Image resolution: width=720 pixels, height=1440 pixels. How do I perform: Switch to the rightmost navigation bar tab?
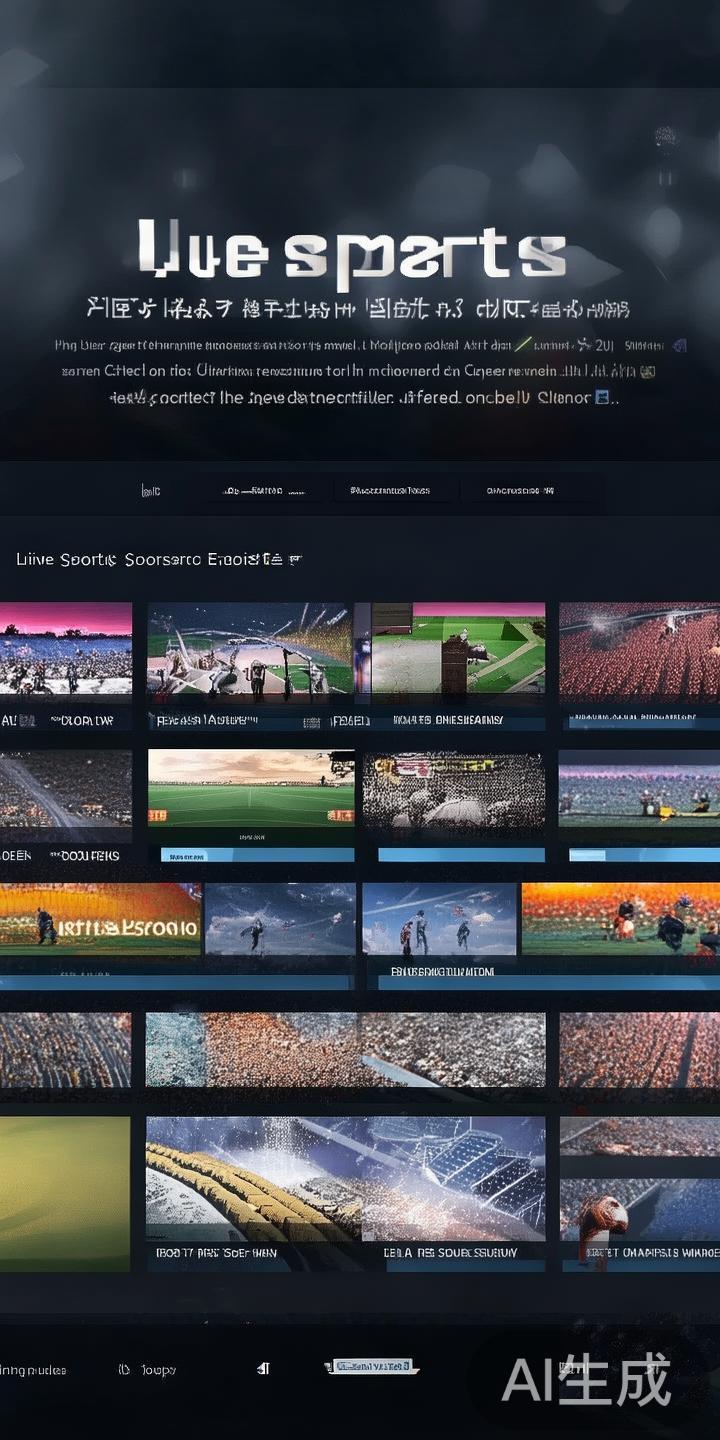[520, 491]
